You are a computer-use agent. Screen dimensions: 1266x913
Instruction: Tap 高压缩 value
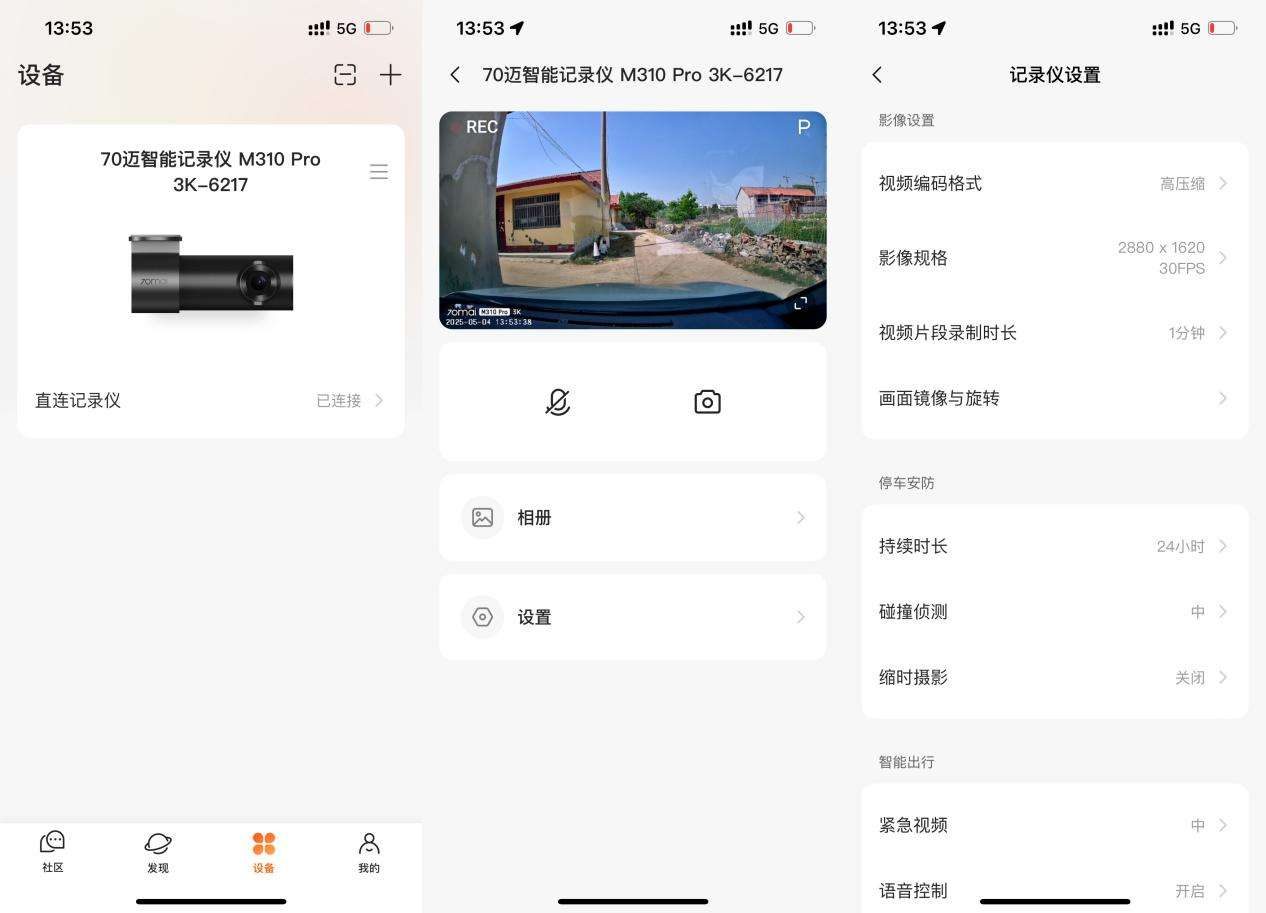pyautogui.click(x=1182, y=184)
